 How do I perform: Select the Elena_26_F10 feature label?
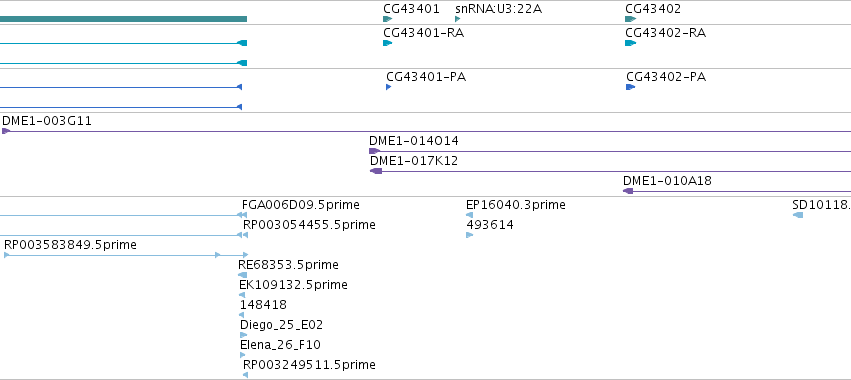tap(280, 345)
